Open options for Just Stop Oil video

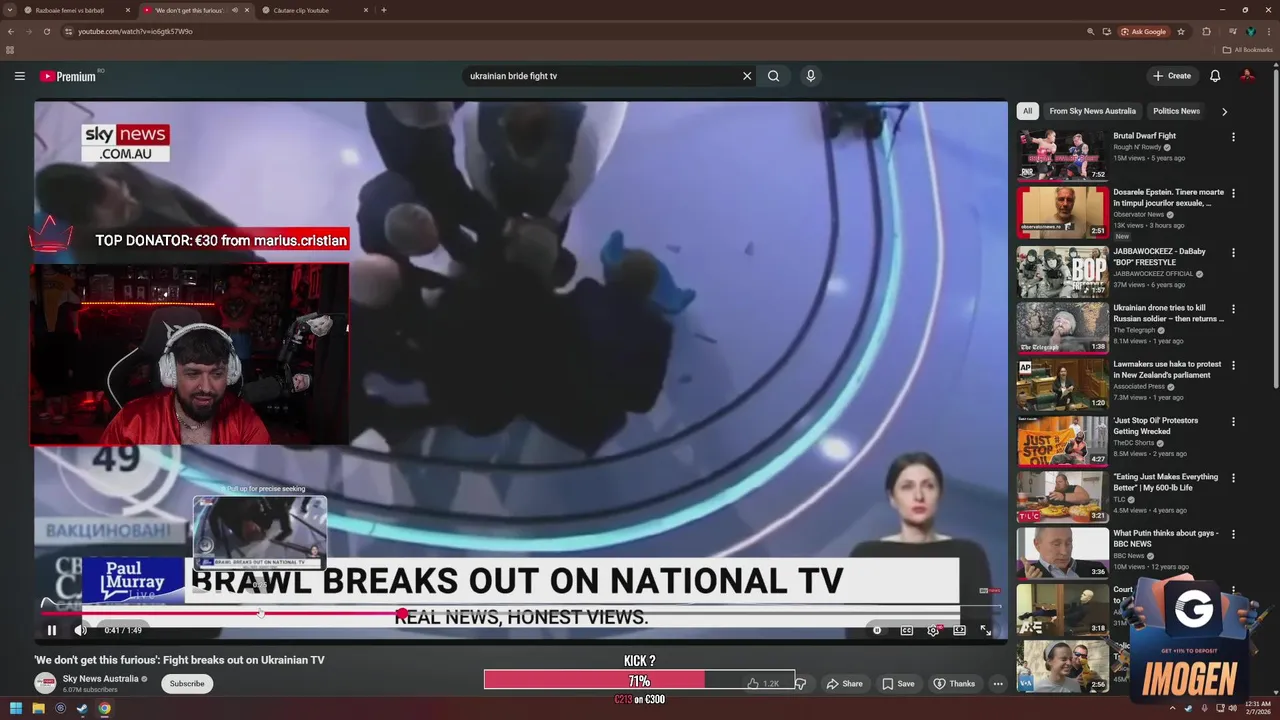[x=1233, y=422]
